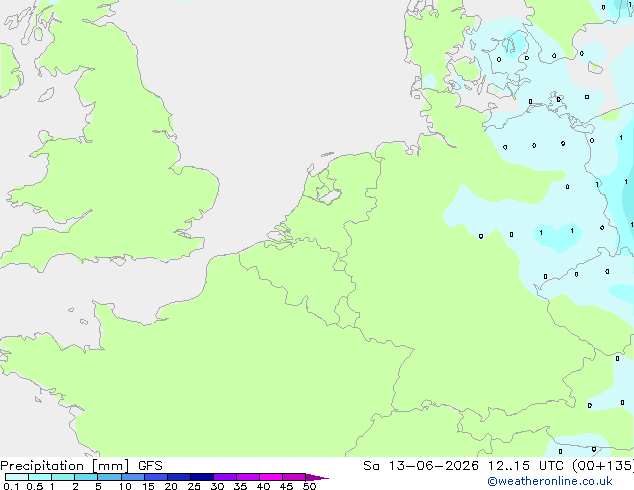The height and width of the screenshot is (490, 634).
Task: Click legend number '35'
Action: 240,486
